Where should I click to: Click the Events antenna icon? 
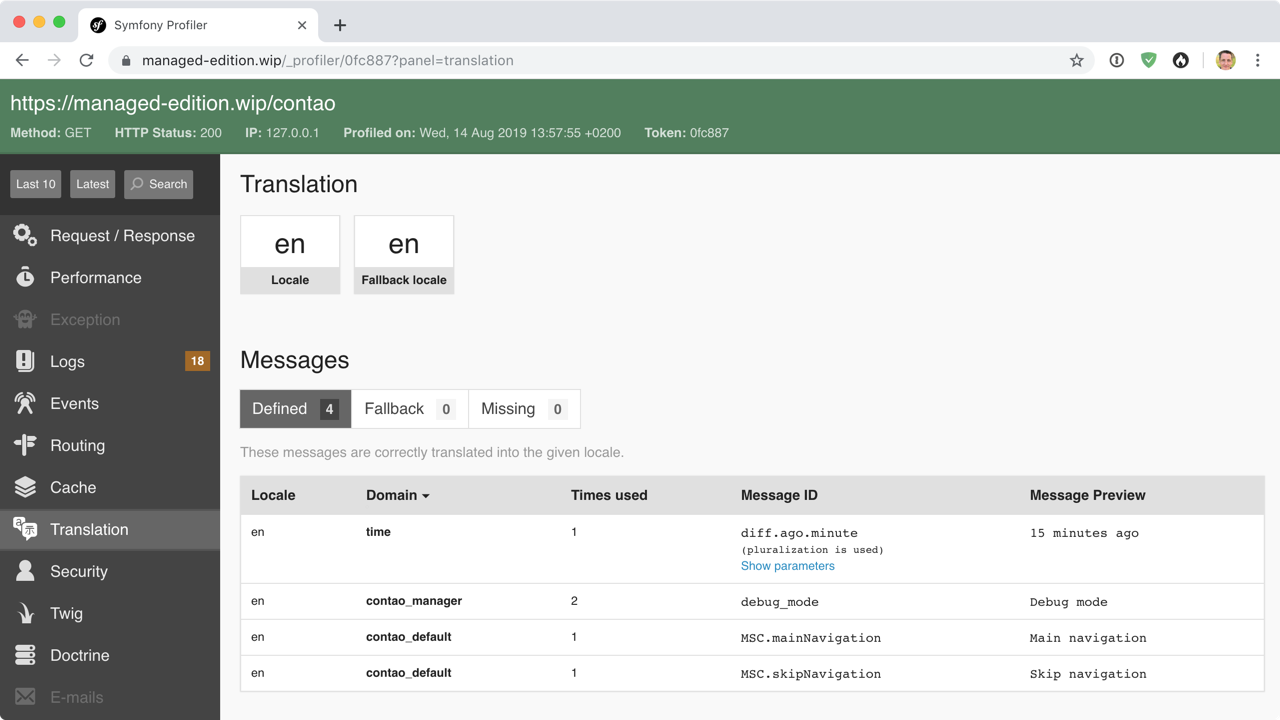point(25,404)
